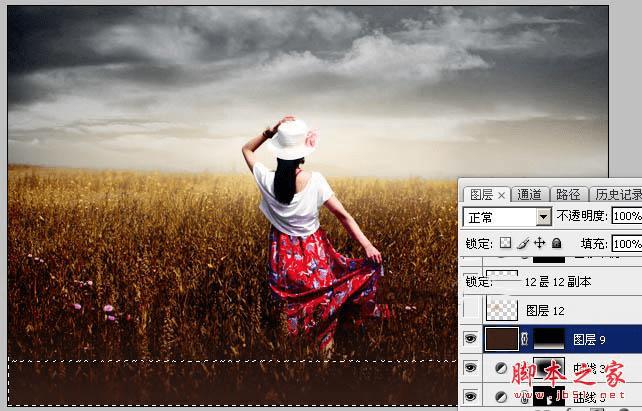Click the 填充 label

click(594, 244)
